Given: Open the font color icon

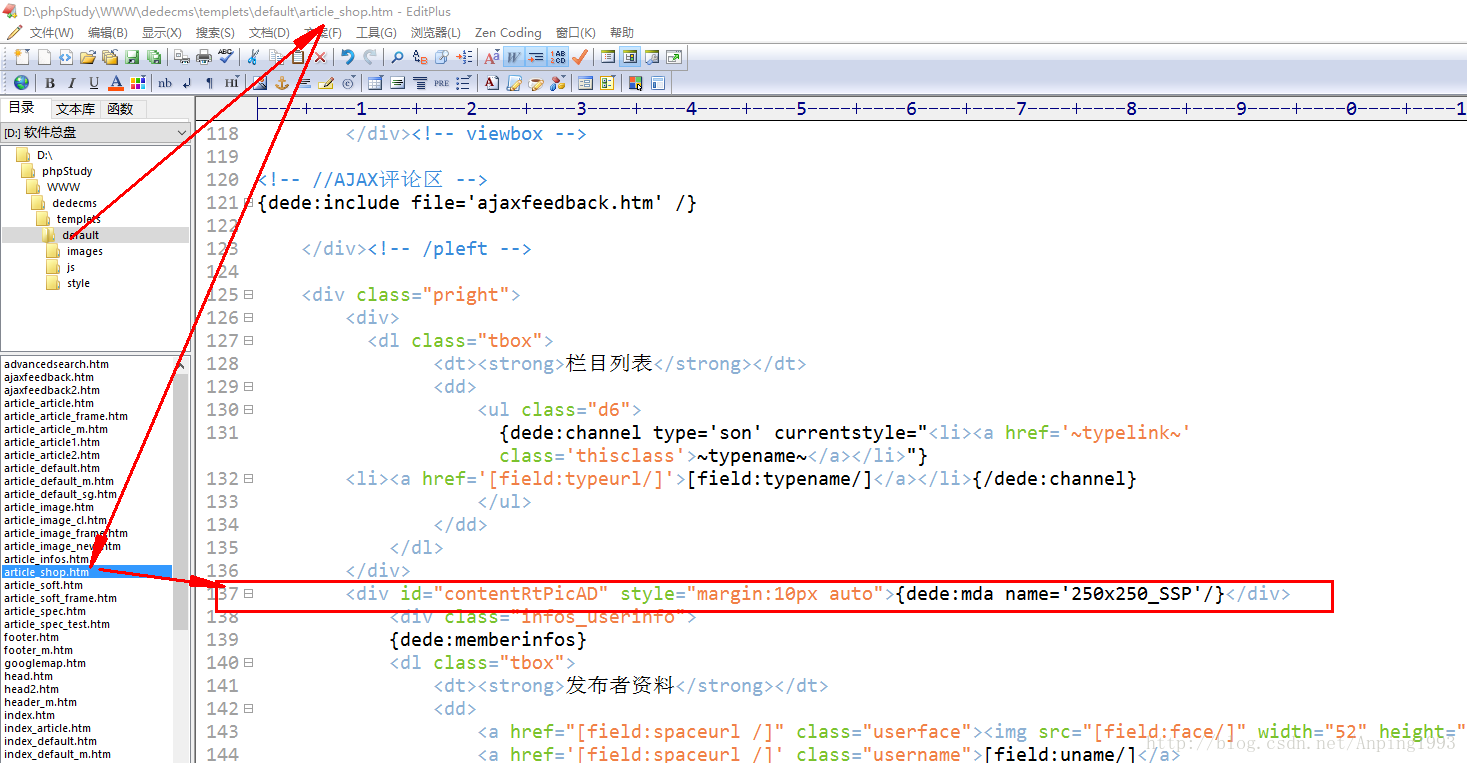Looking at the screenshot, I should pyautogui.click(x=116, y=83).
